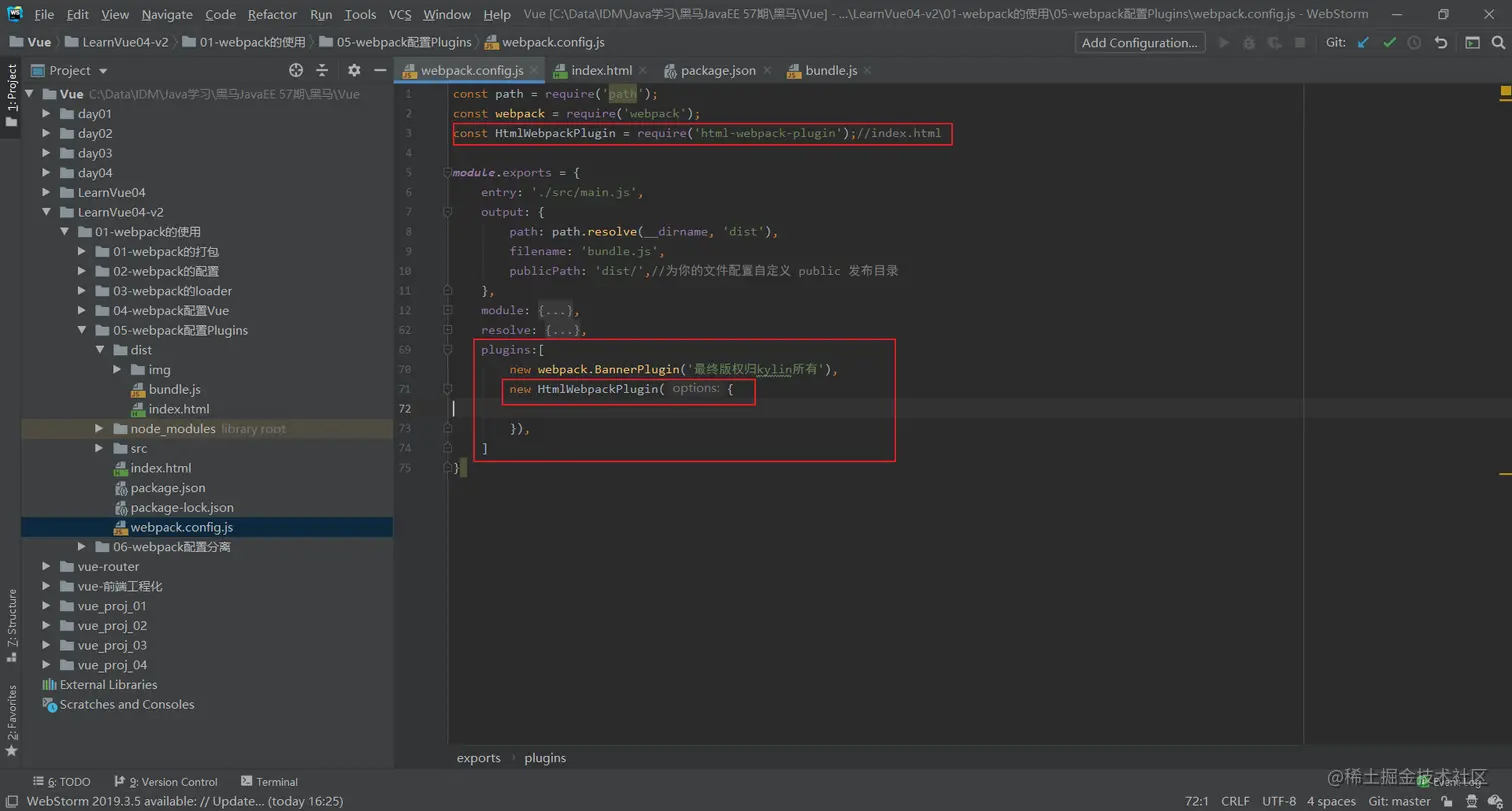Click Git Update Project arrow icon

click(1364, 43)
